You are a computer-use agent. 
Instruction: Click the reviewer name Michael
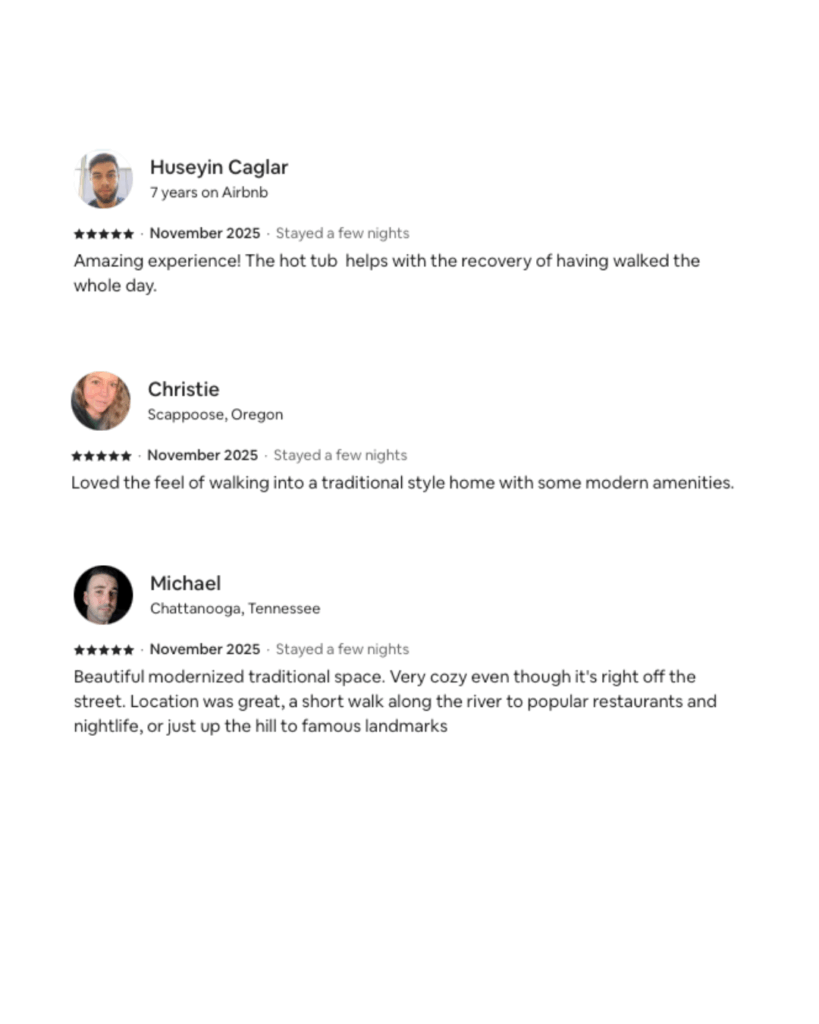[185, 583]
